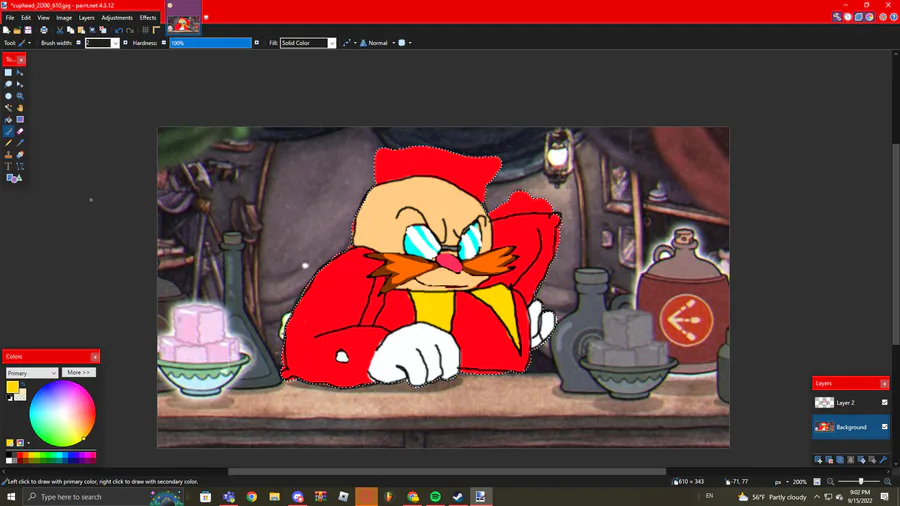Toggle the rulers icon
The width and height of the screenshot is (900, 506).
(156, 30)
